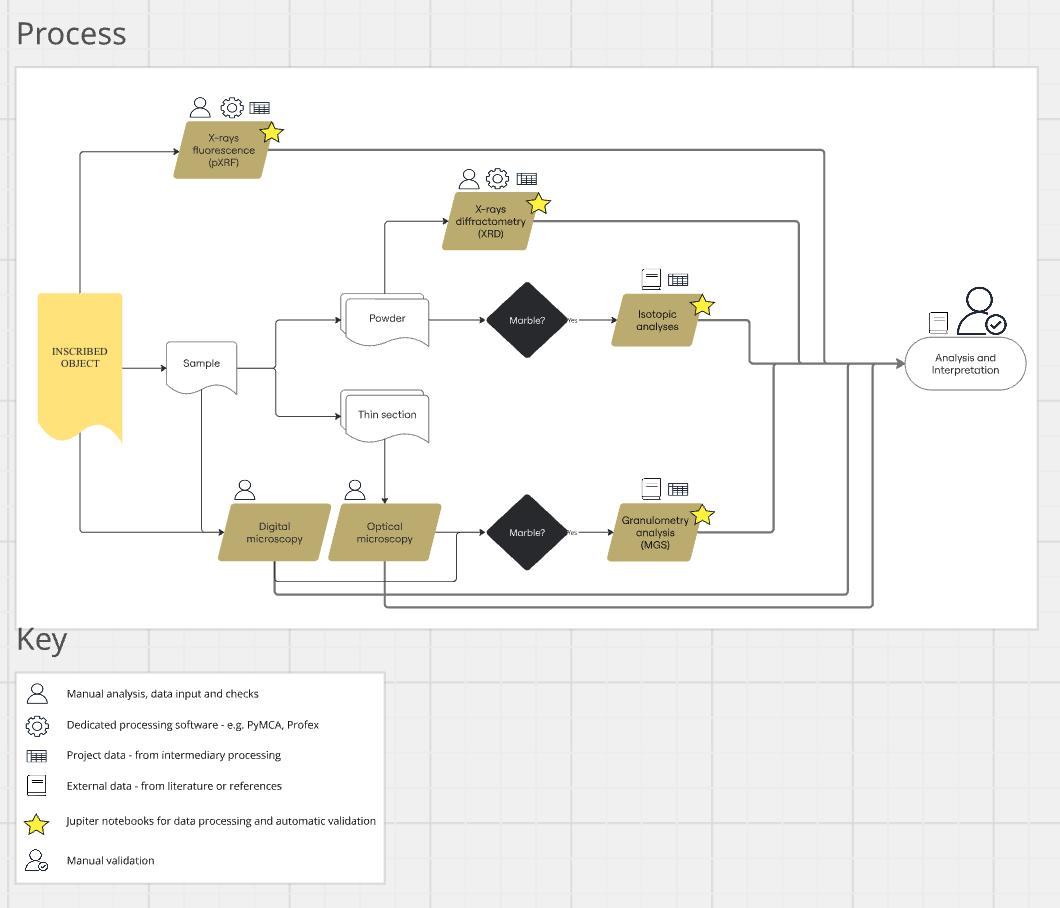Click the external data document icon above Isotopic analyses
This screenshot has height=908, width=1060.
(x=651, y=278)
